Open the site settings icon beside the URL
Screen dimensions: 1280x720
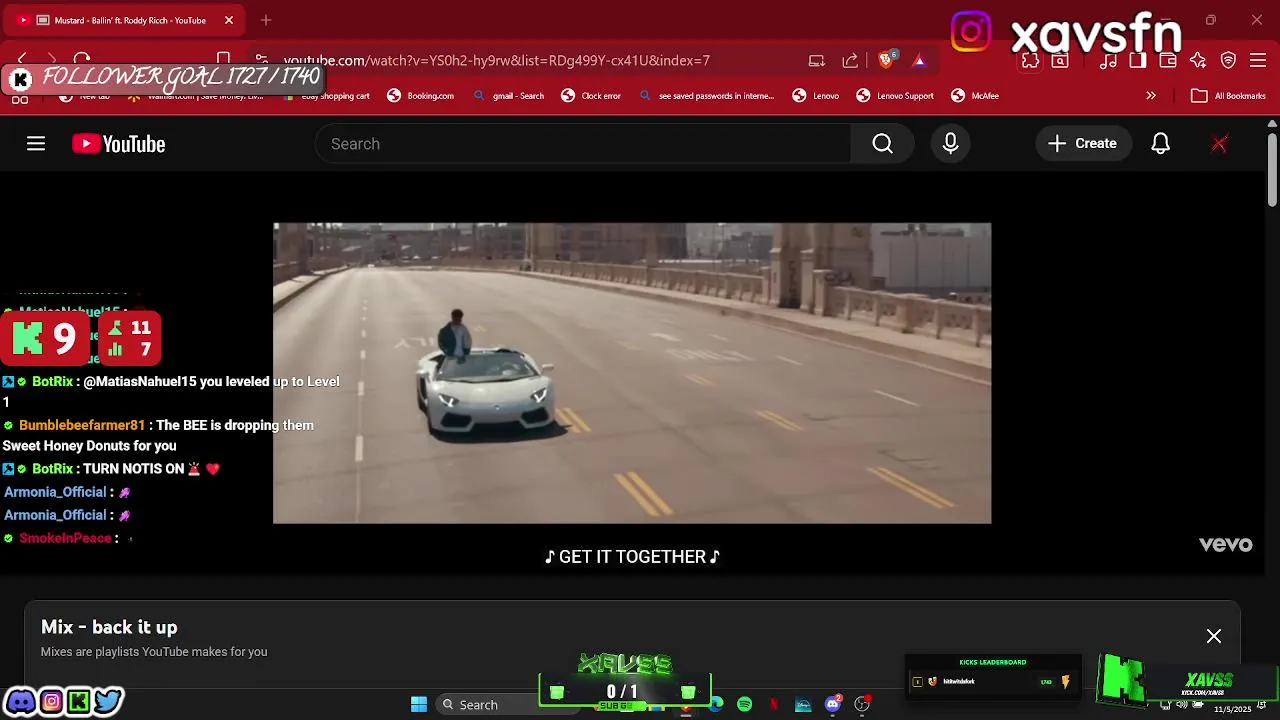click(x=261, y=60)
